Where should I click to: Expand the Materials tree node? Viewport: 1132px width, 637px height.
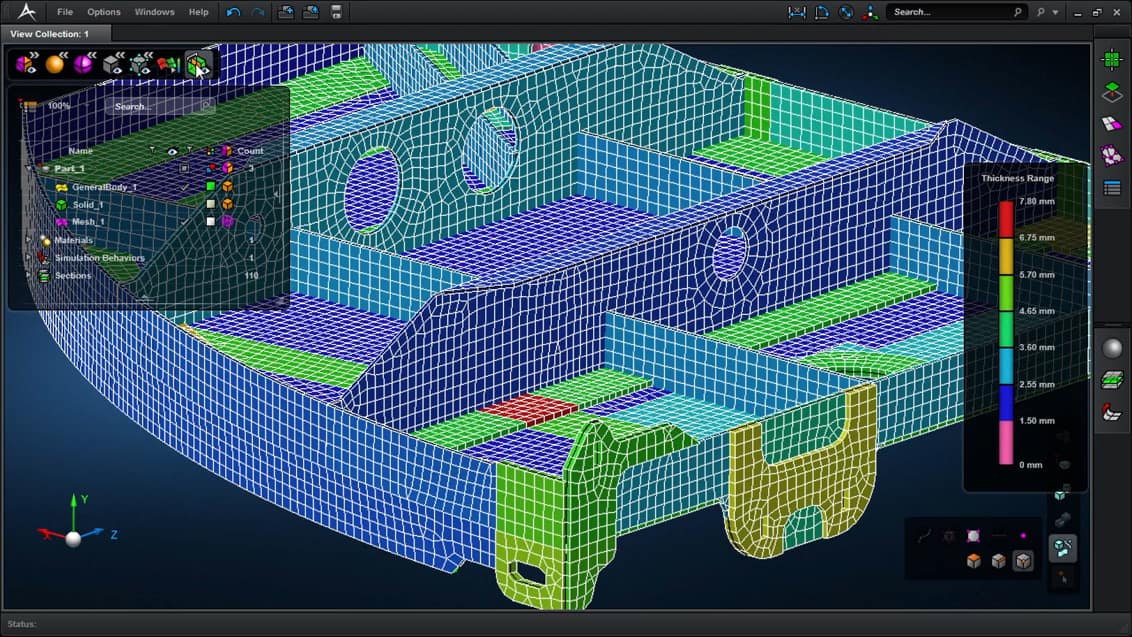click(x=28, y=240)
